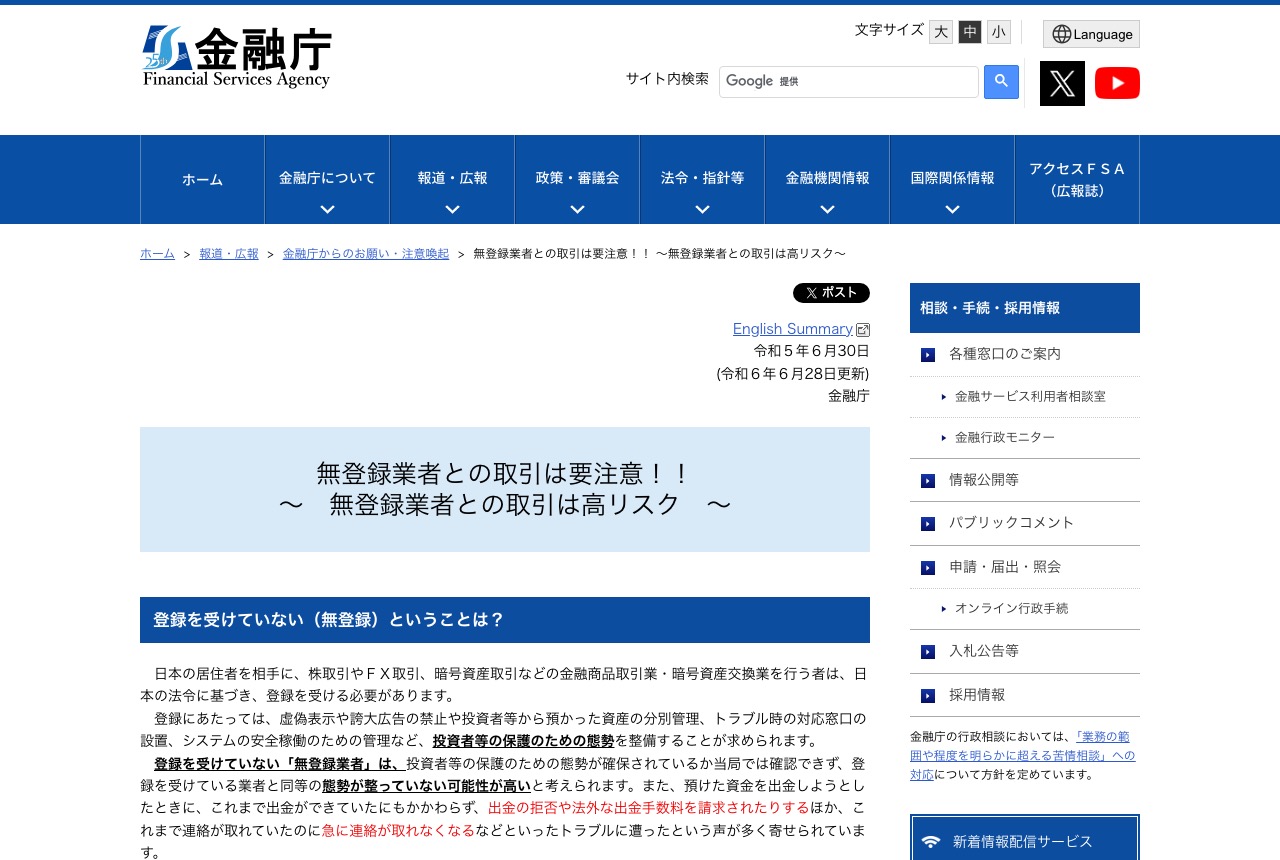
Task: Expand the 国際関係情報 menu chevron
Action: pyautogui.click(x=952, y=209)
